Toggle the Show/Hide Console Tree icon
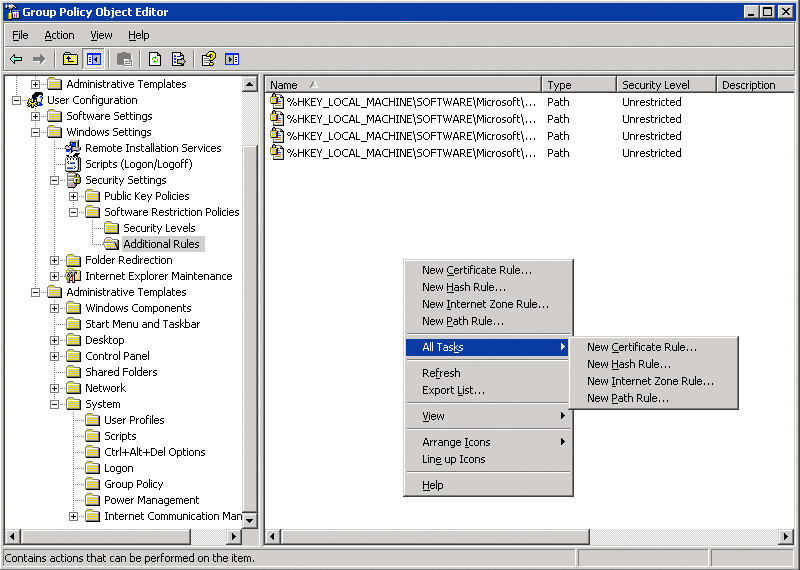 [x=94, y=59]
